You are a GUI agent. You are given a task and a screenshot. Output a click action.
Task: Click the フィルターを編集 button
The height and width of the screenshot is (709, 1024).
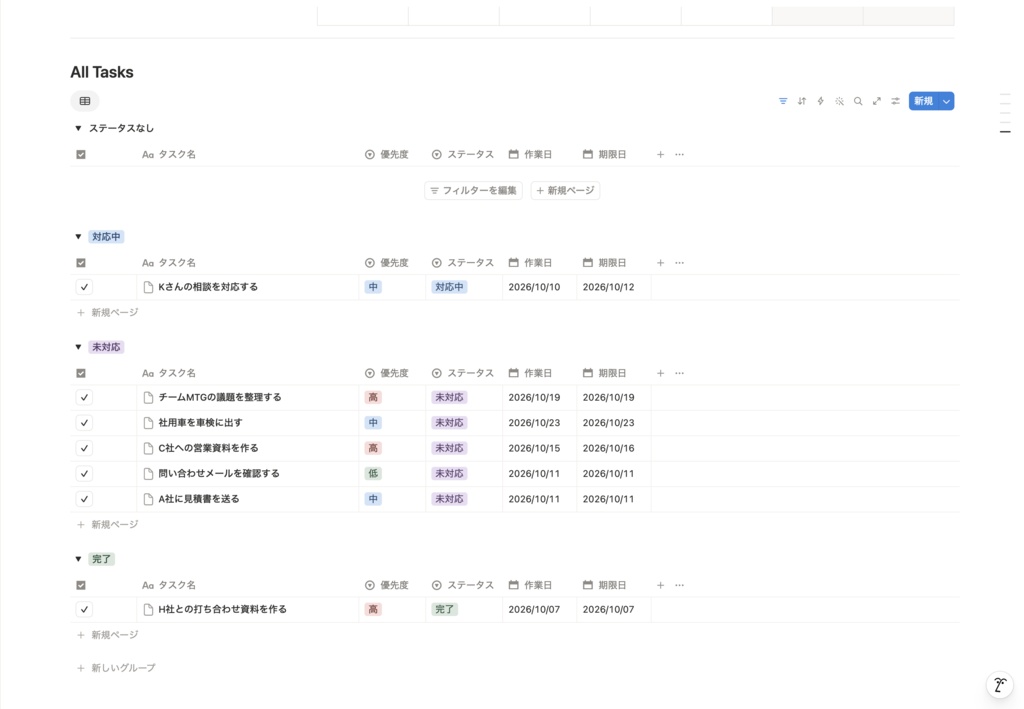pyautogui.click(x=473, y=191)
